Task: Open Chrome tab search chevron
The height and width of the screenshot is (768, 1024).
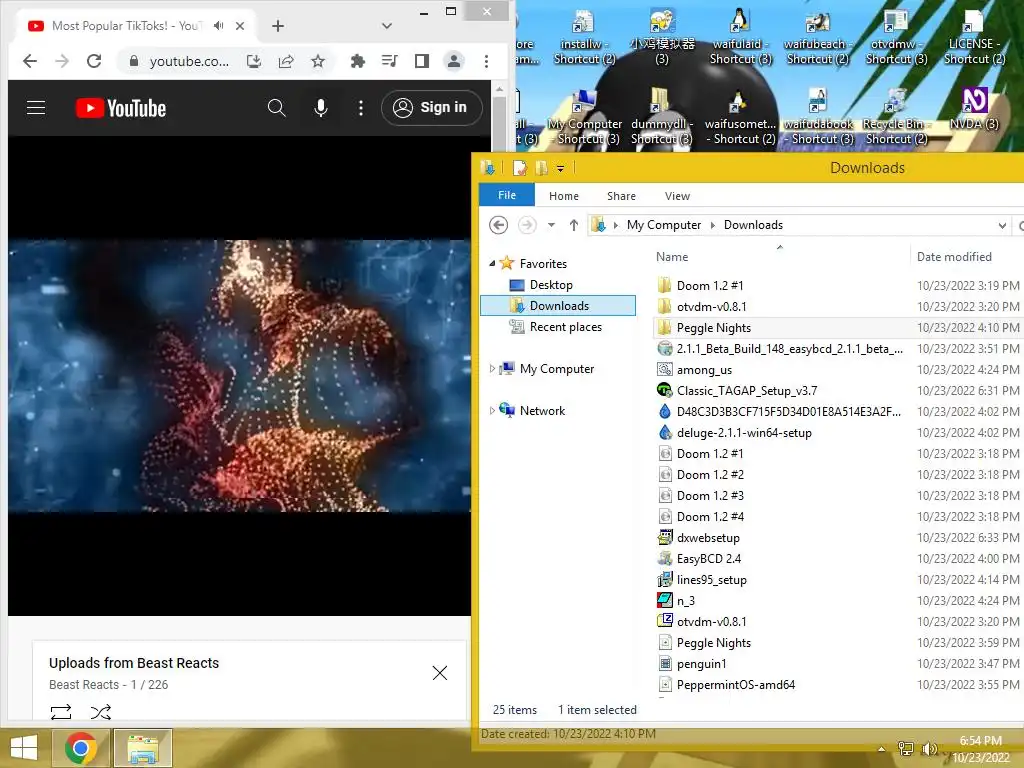Action: (x=387, y=25)
